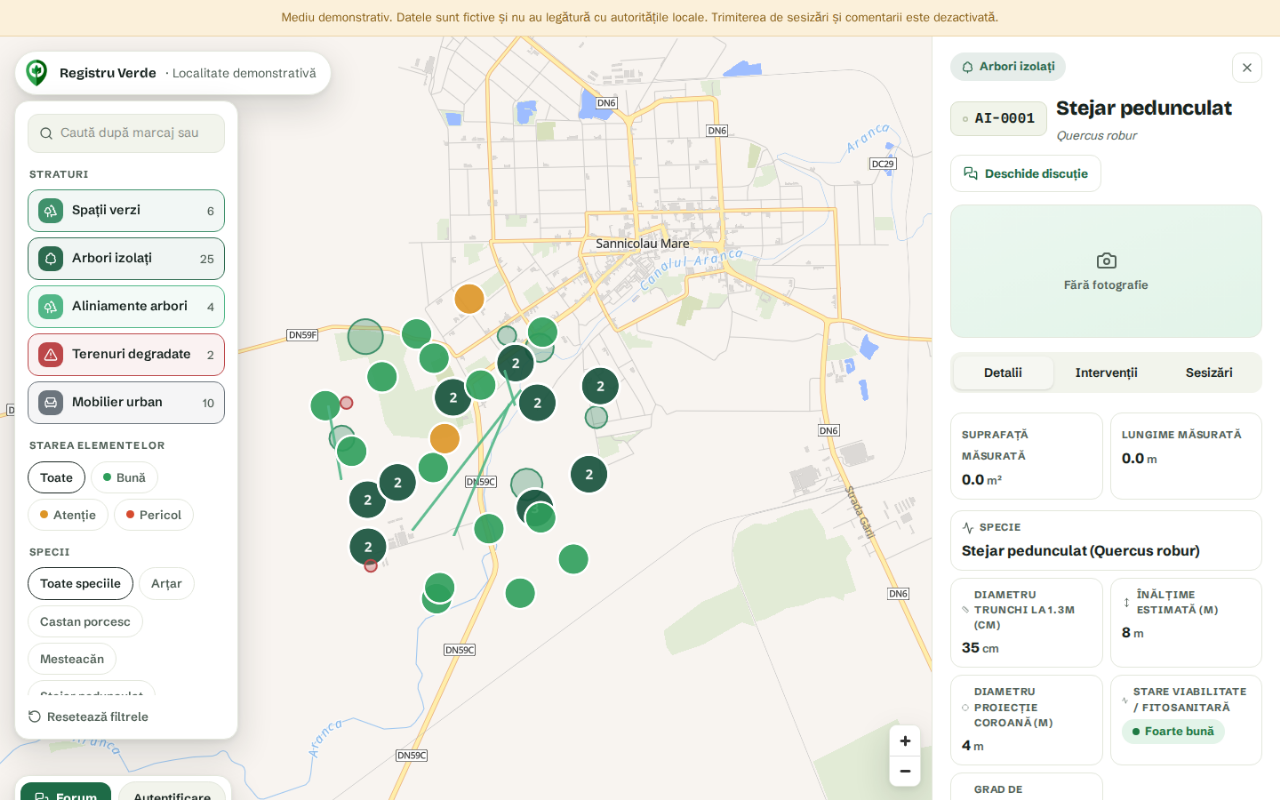The image size is (1280, 800).
Task: Click the Registru Verde leaf logo
Action: point(37,73)
